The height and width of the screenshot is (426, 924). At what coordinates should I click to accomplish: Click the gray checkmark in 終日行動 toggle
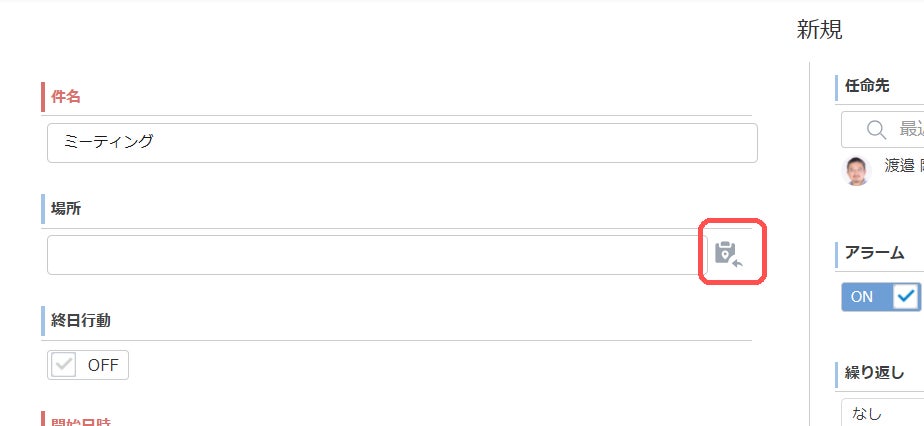point(64,365)
